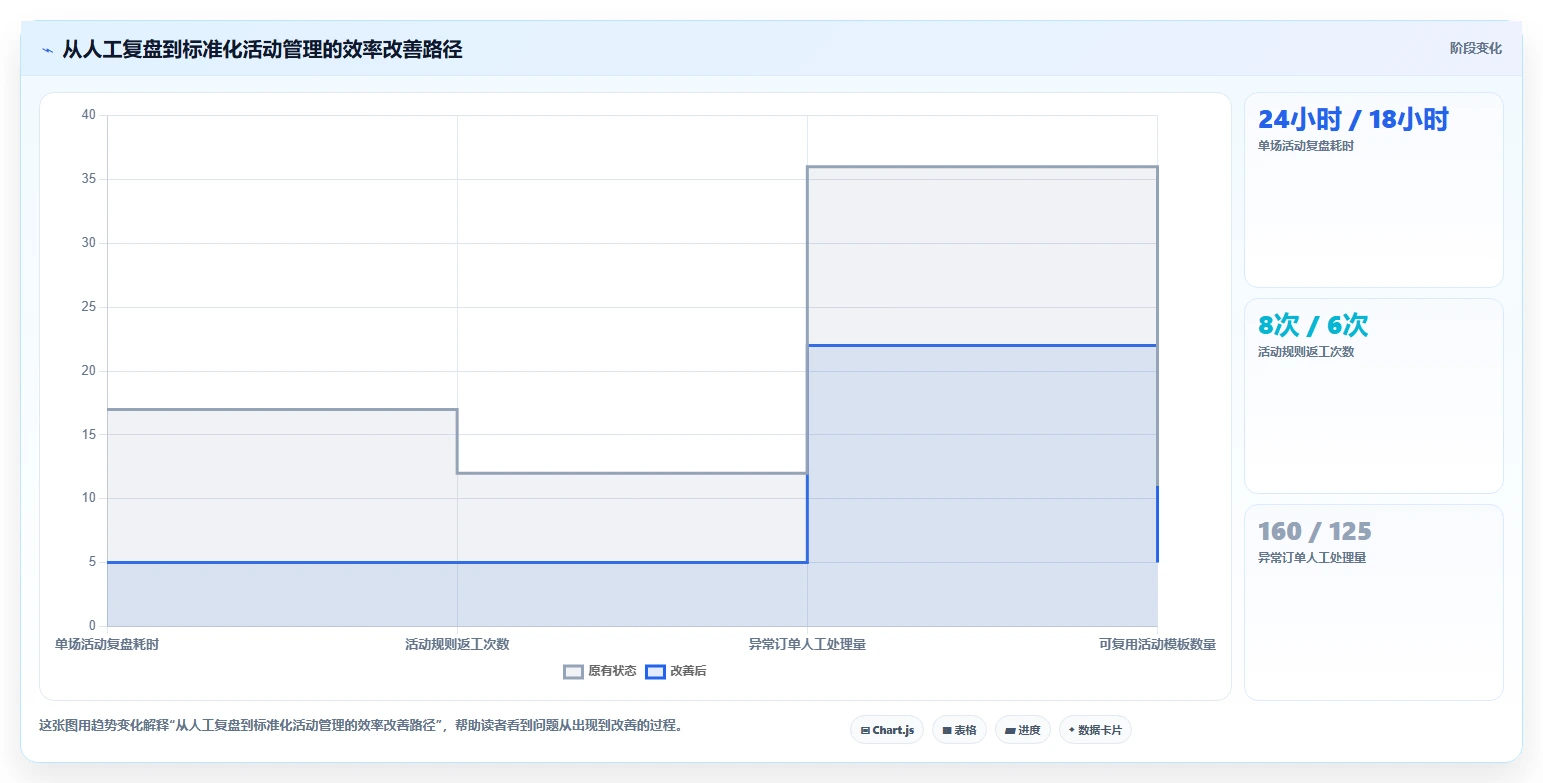Click the y-axis value 40
The height and width of the screenshot is (783, 1543).
(x=88, y=115)
